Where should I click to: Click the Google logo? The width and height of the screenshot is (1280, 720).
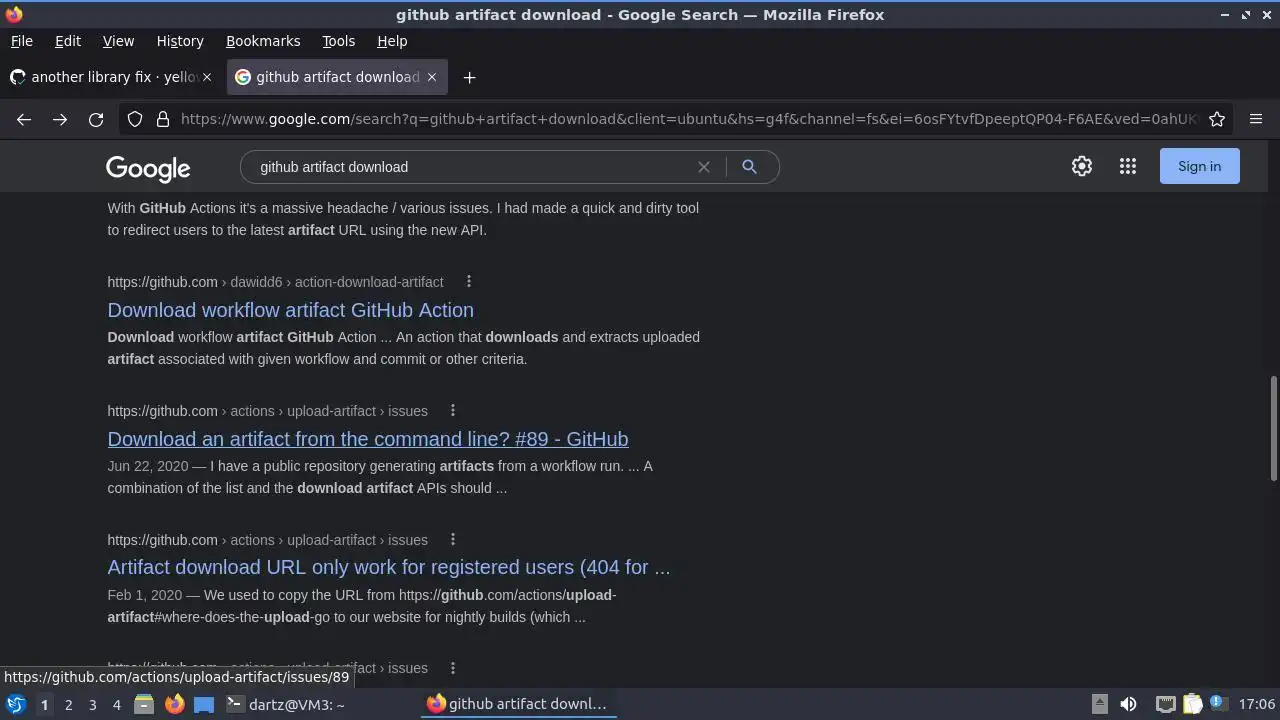point(148,168)
